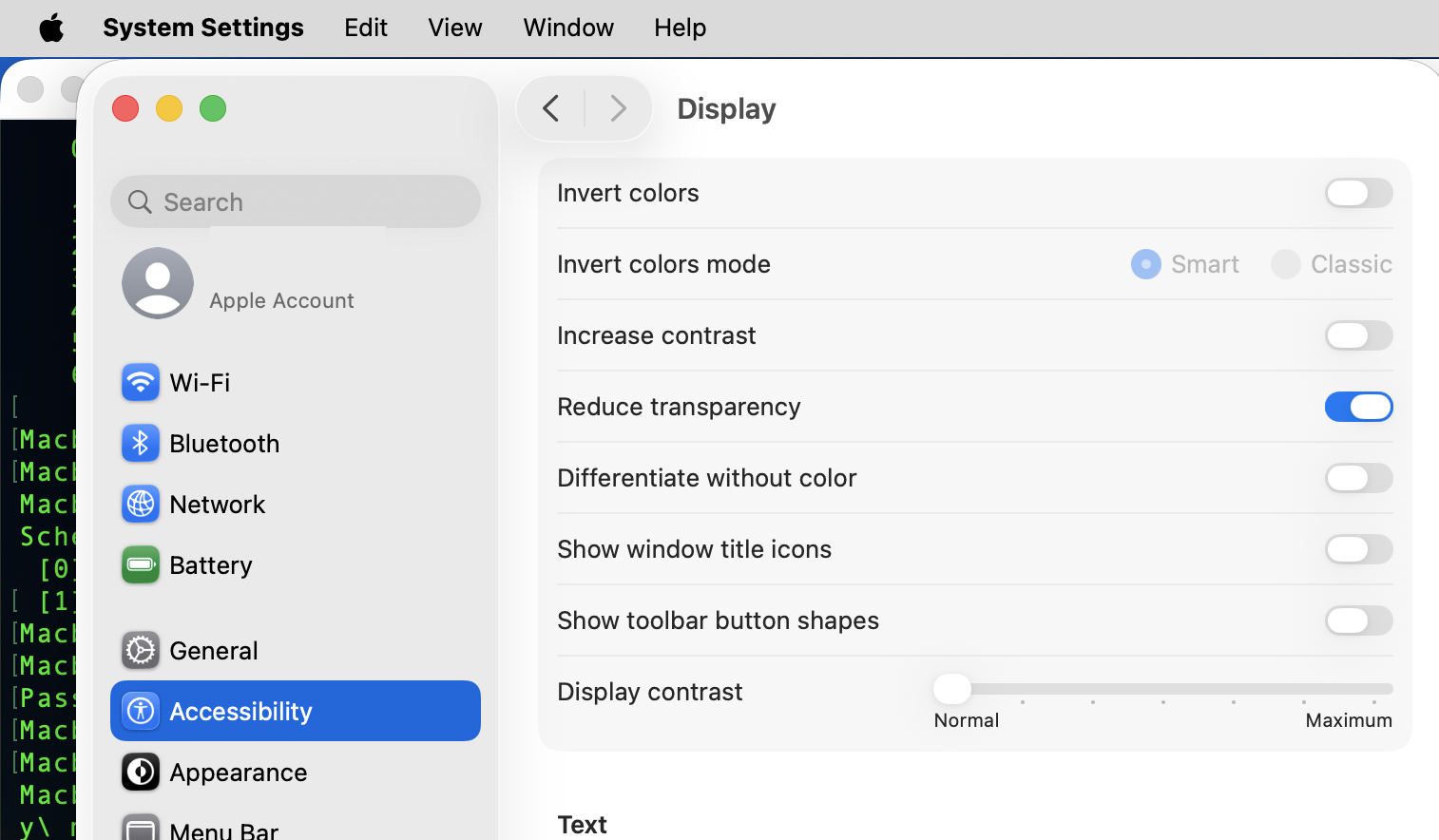
Task: Open the Window menu
Action: click(x=568, y=28)
